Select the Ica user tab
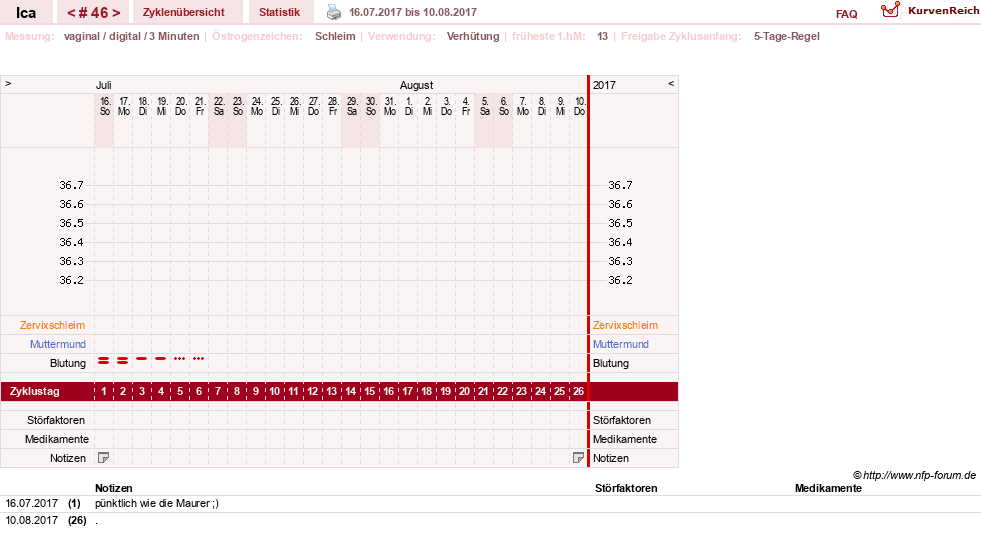This screenshot has width=981, height=547. click(26, 13)
